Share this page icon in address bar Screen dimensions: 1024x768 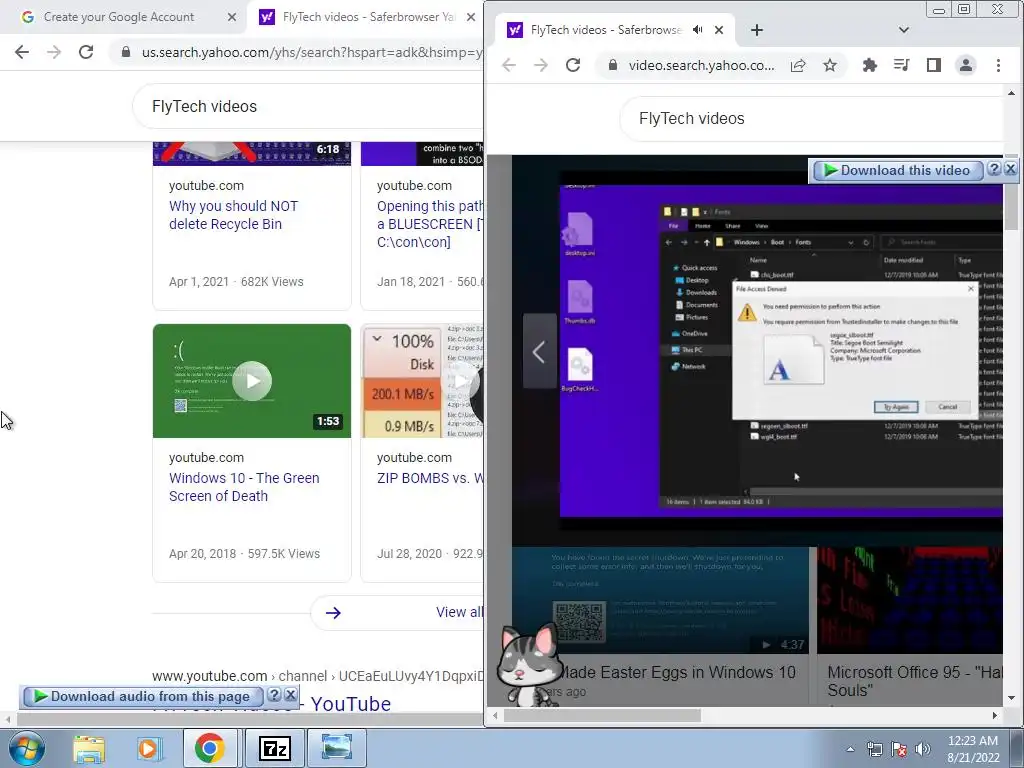point(798,65)
